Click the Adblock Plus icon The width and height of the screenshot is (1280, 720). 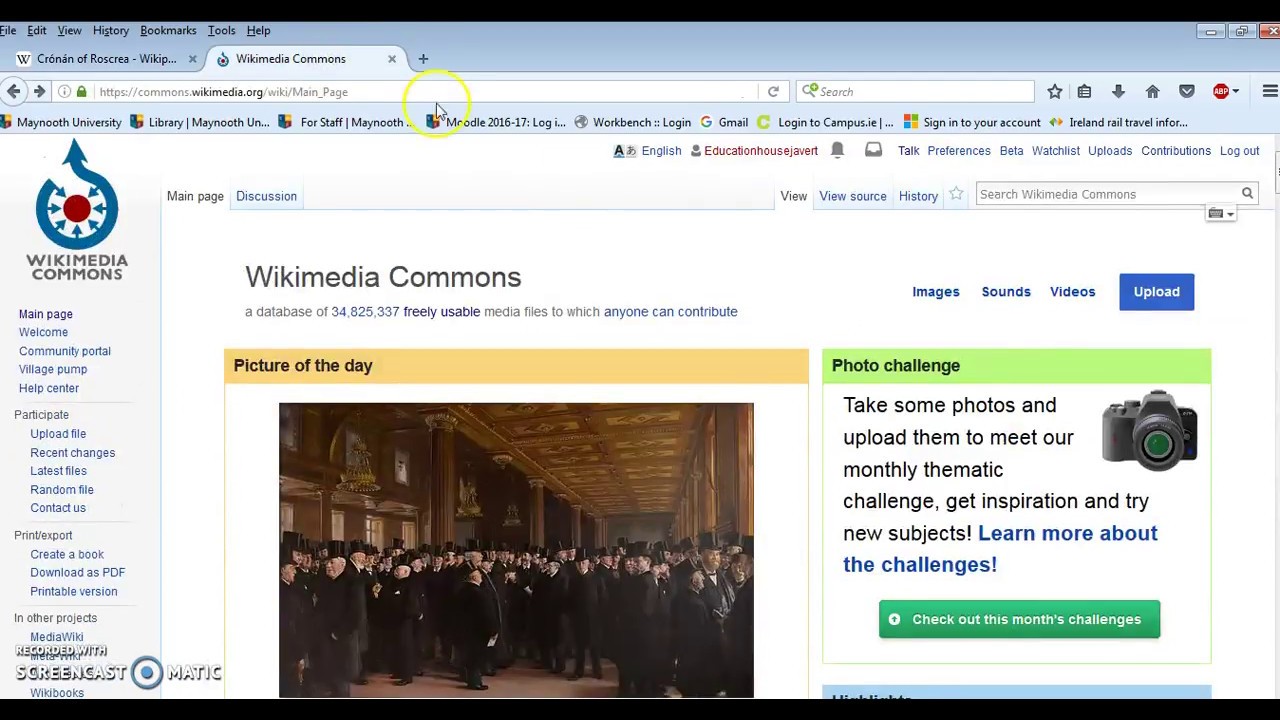1221,92
